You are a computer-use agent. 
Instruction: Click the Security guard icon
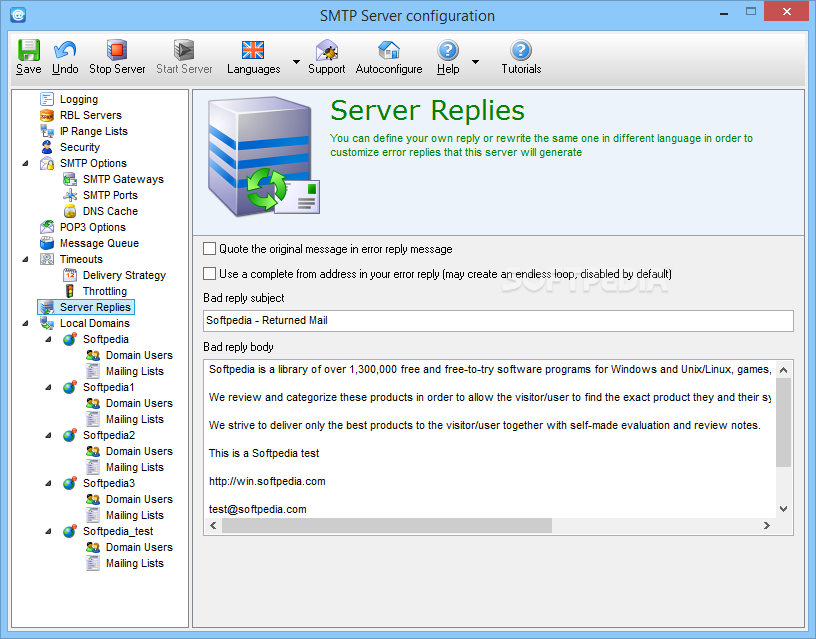(47, 147)
